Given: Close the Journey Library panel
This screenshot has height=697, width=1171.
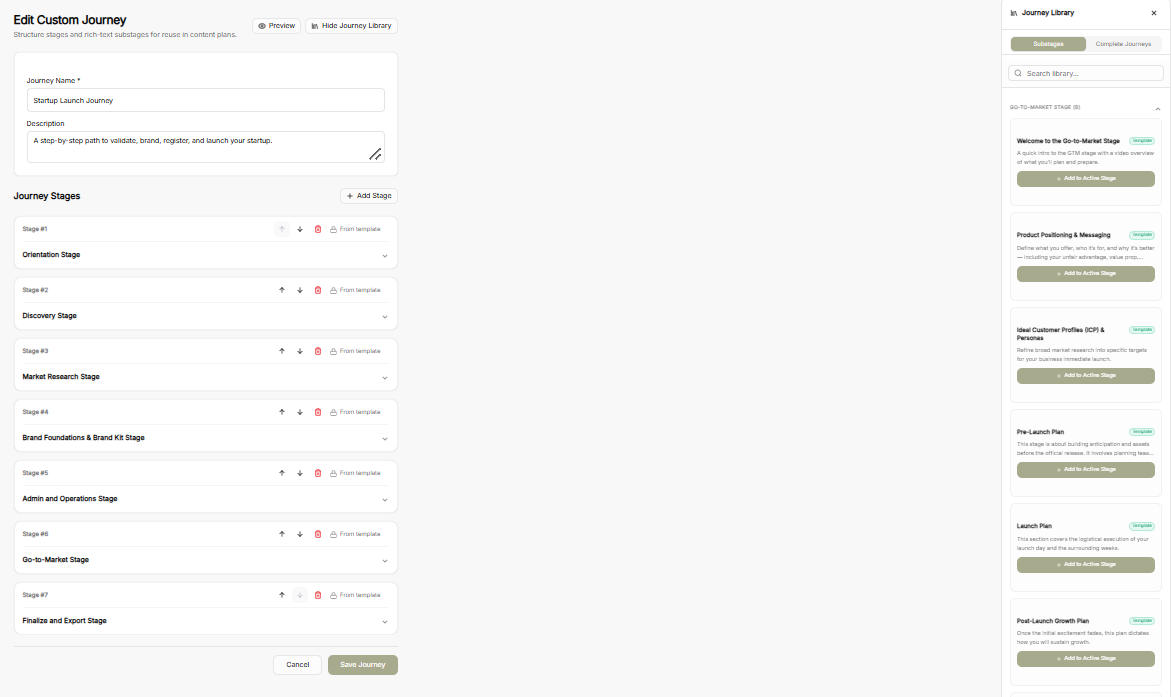Looking at the screenshot, I should point(1154,13).
